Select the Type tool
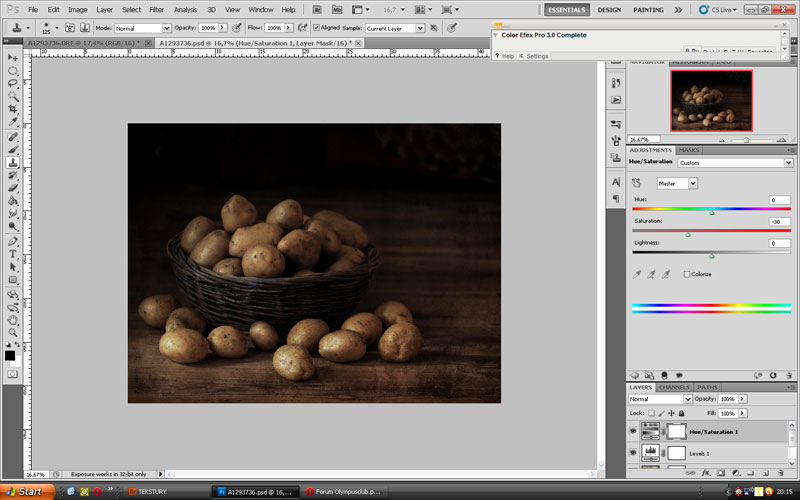The width and height of the screenshot is (800, 500). 13,254
